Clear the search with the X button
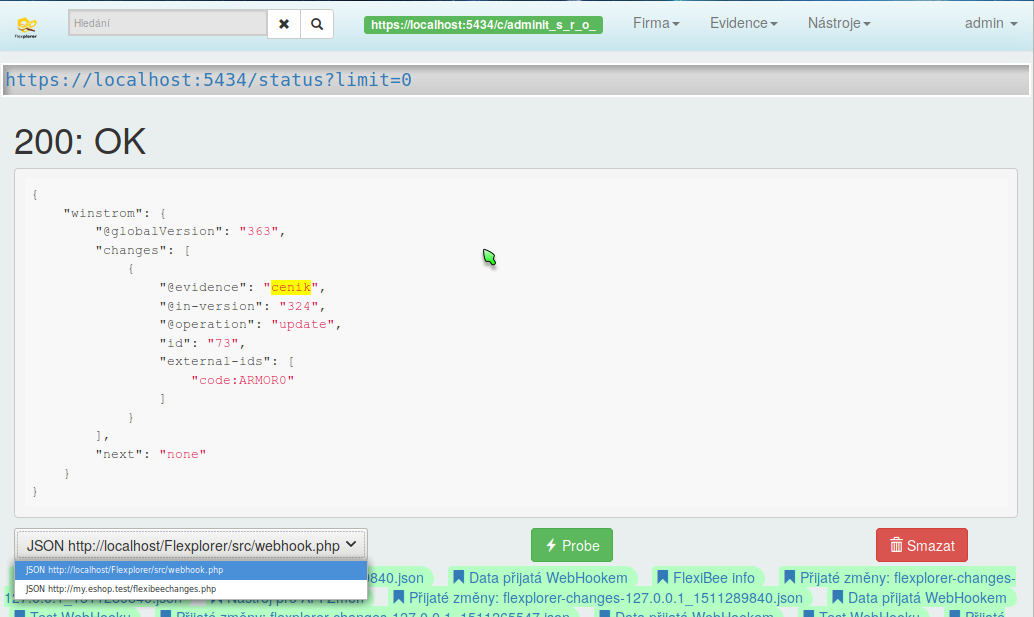 [x=284, y=24]
